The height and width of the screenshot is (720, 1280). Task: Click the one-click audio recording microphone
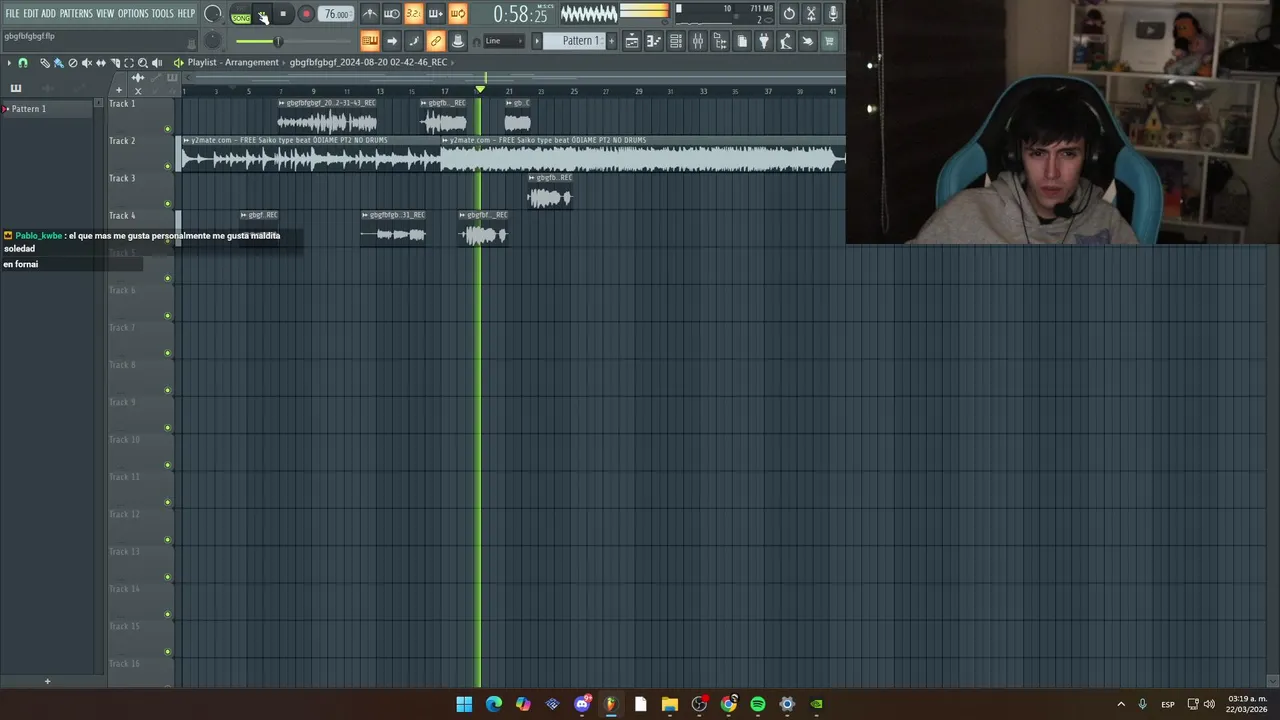pyautogui.click(x=833, y=14)
